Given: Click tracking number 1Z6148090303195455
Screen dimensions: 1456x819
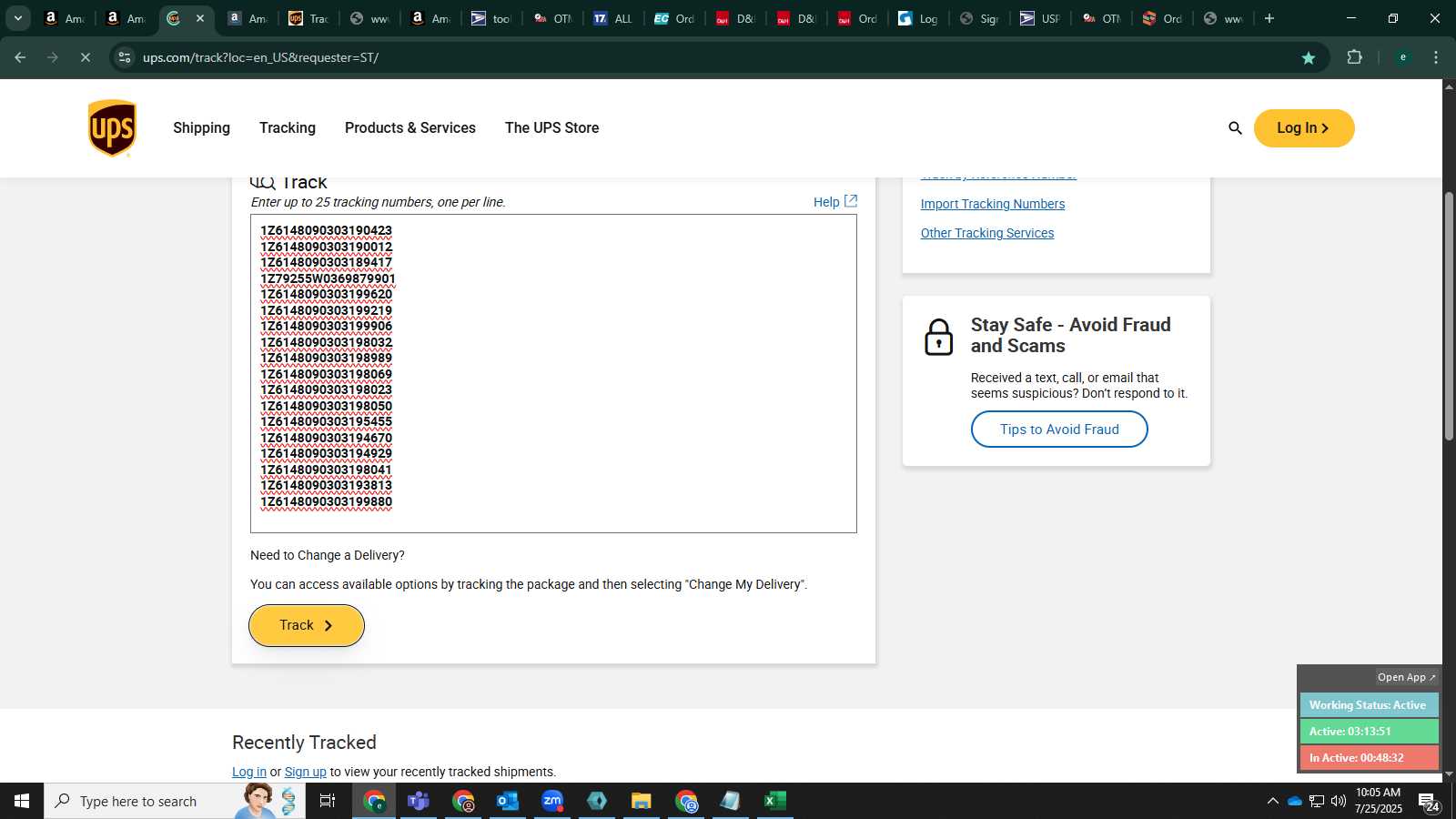Looking at the screenshot, I should [326, 422].
